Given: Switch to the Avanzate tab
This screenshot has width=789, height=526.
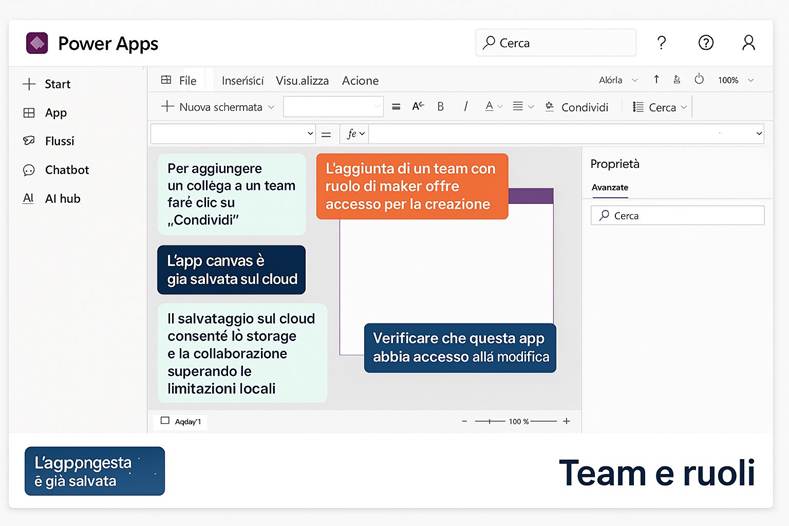Looking at the screenshot, I should (610, 187).
